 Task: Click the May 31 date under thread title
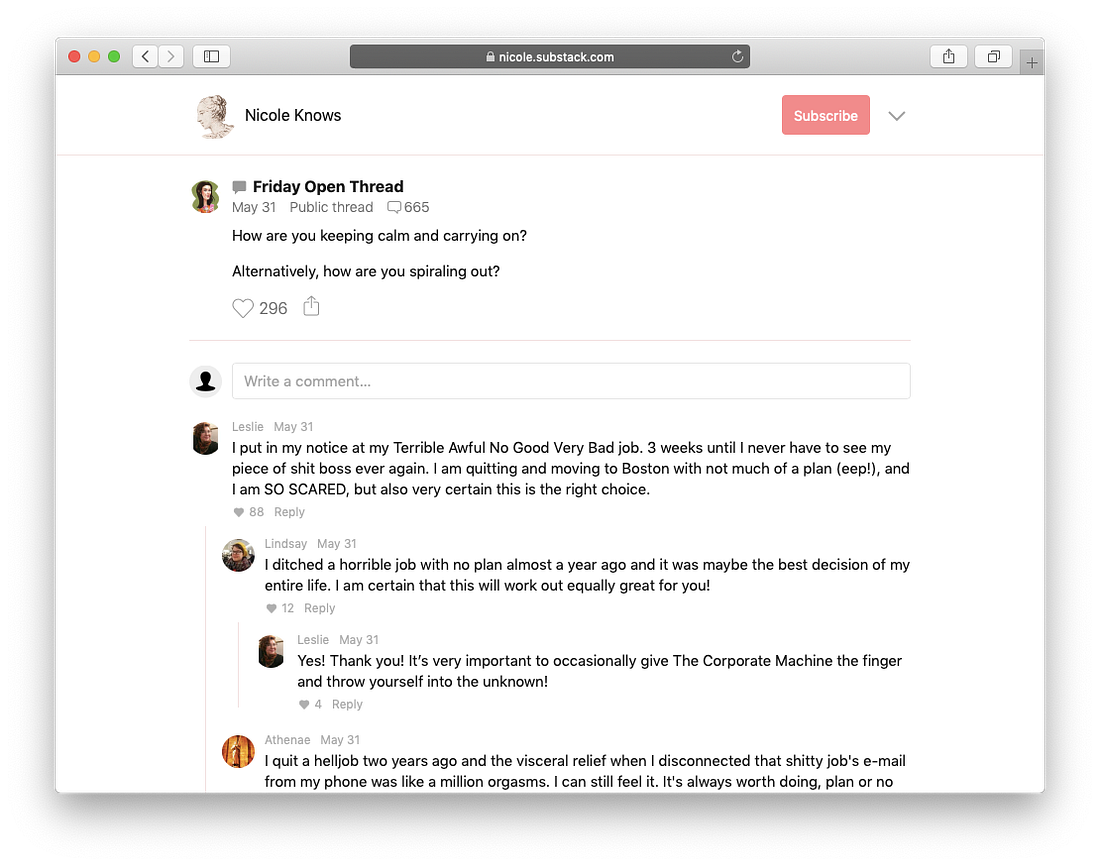(x=254, y=207)
